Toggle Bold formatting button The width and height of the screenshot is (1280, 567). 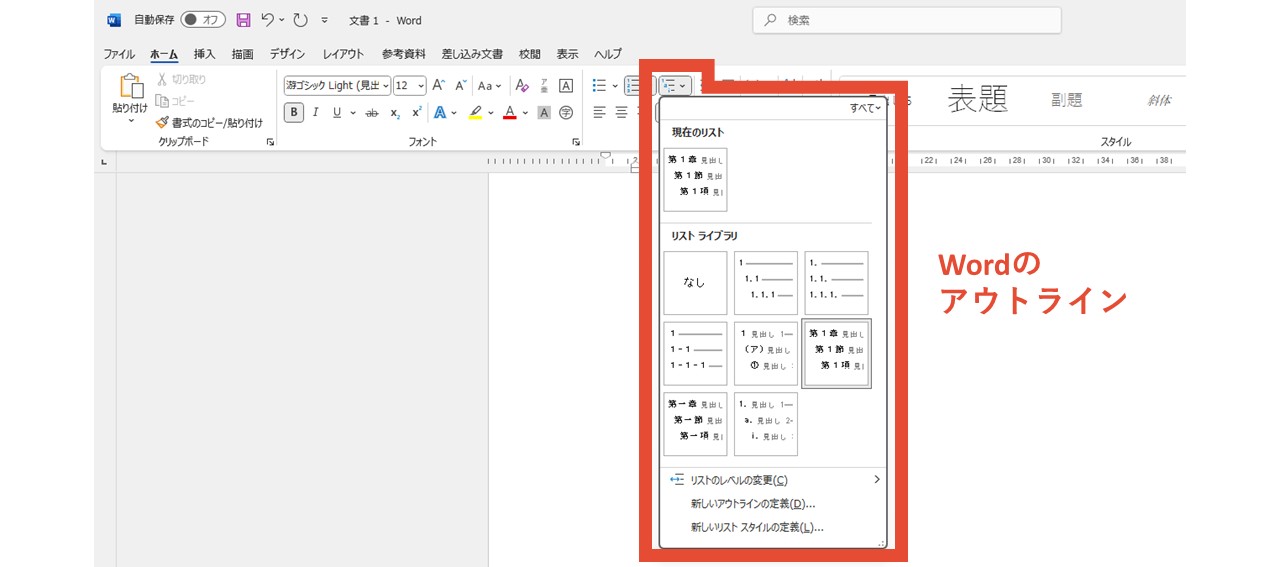293,113
